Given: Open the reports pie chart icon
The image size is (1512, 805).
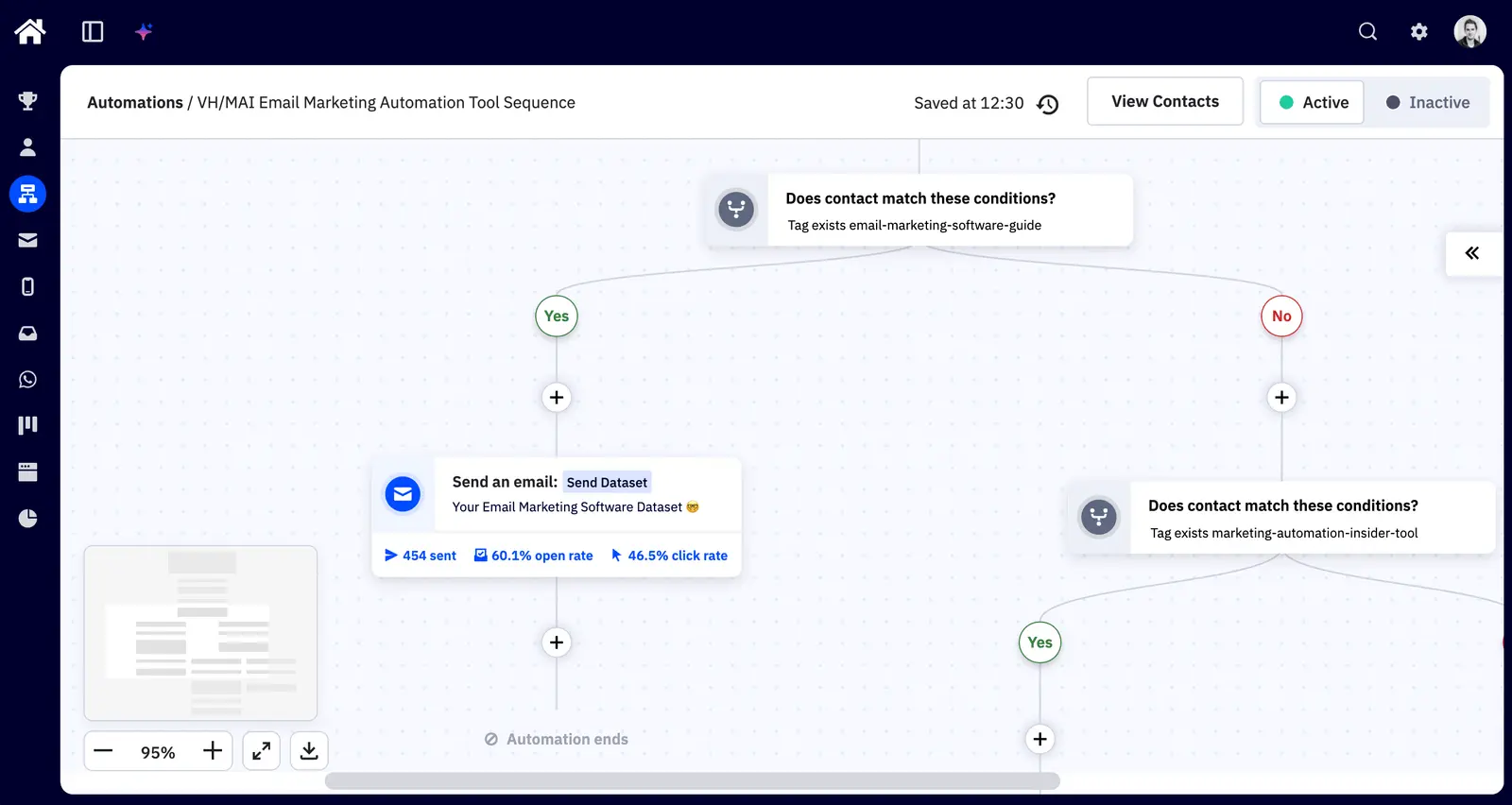Looking at the screenshot, I should (28, 518).
